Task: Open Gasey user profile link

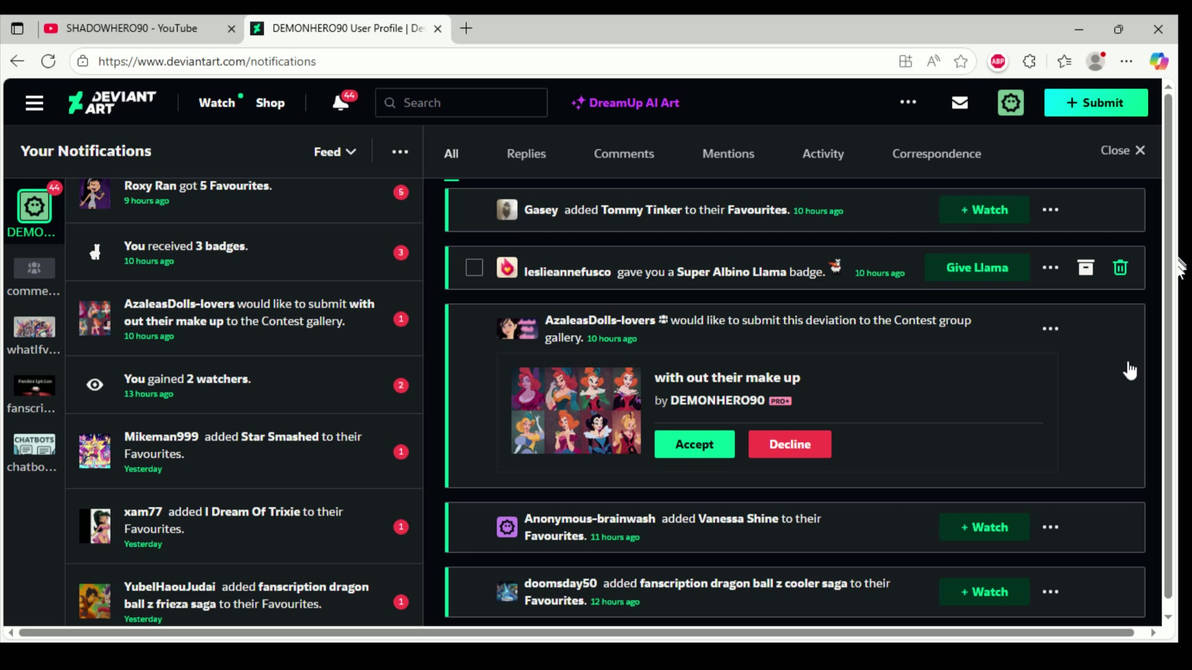Action: (541, 210)
